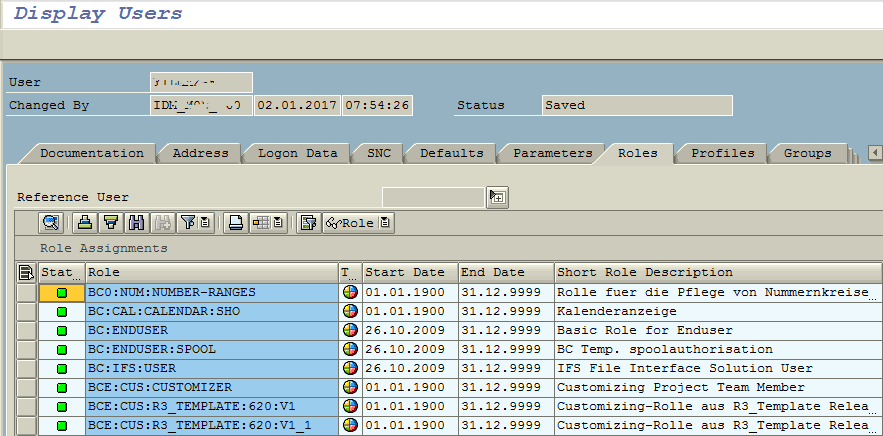Image resolution: width=883 pixels, height=436 pixels.
Task: Click role type icon for BC:ENDUSER row
Action: (350, 330)
